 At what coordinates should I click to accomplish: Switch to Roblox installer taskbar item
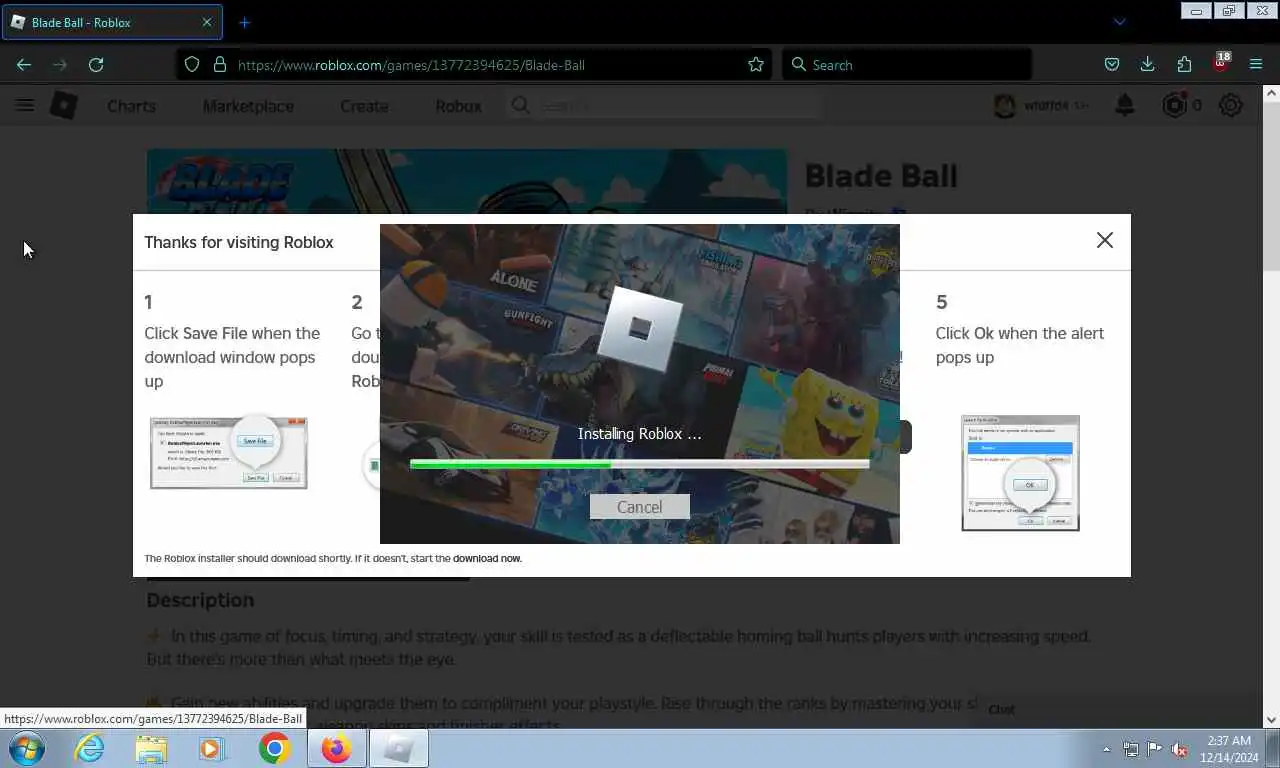398,748
